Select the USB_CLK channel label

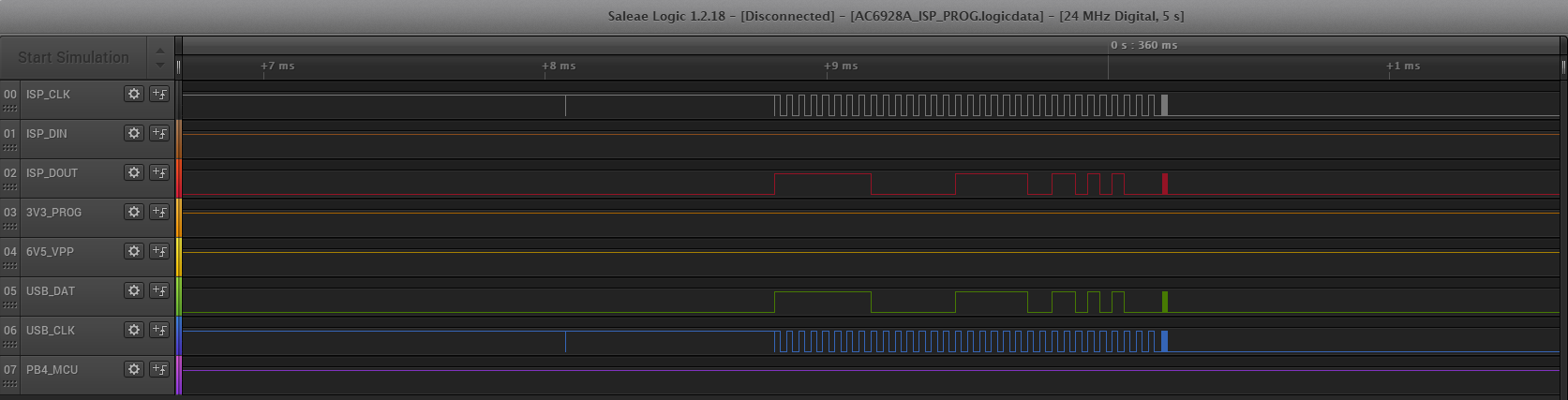pos(51,331)
